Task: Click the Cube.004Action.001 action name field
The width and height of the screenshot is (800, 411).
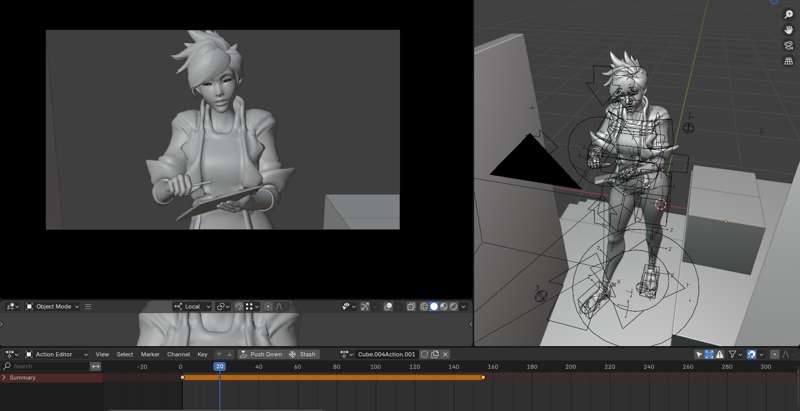Action: coord(386,354)
